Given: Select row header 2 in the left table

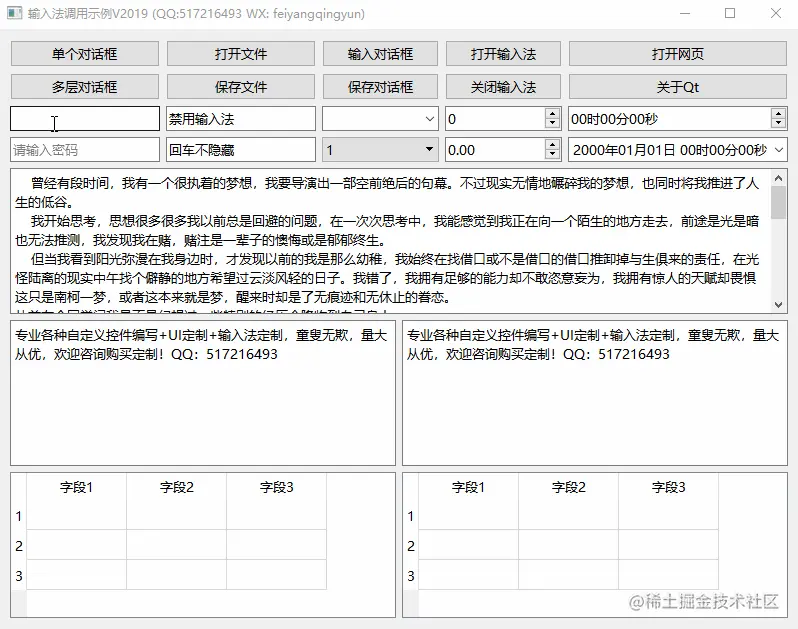Looking at the screenshot, I should tap(19, 546).
